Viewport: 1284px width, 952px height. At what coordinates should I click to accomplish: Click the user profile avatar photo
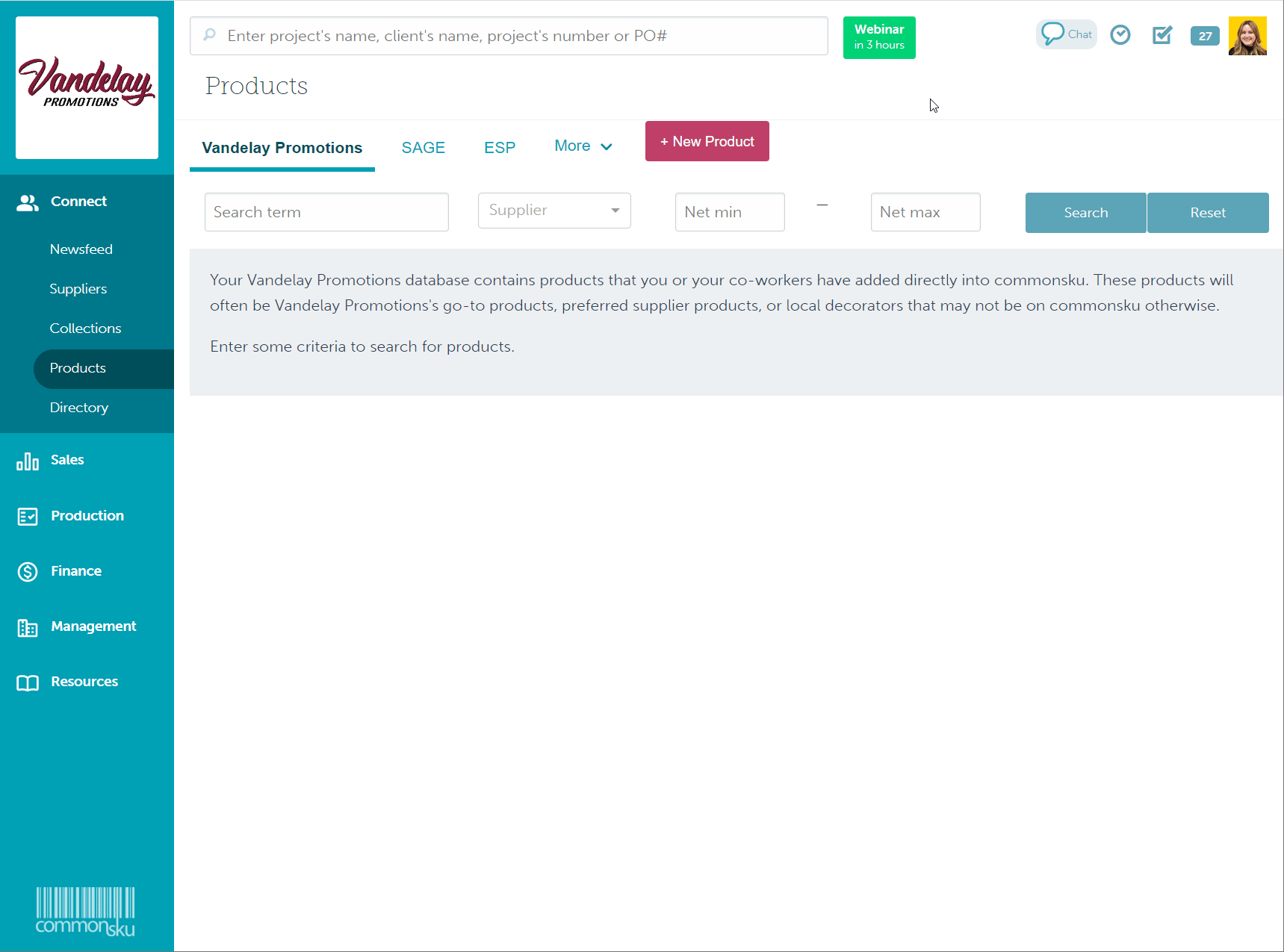[x=1247, y=36]
